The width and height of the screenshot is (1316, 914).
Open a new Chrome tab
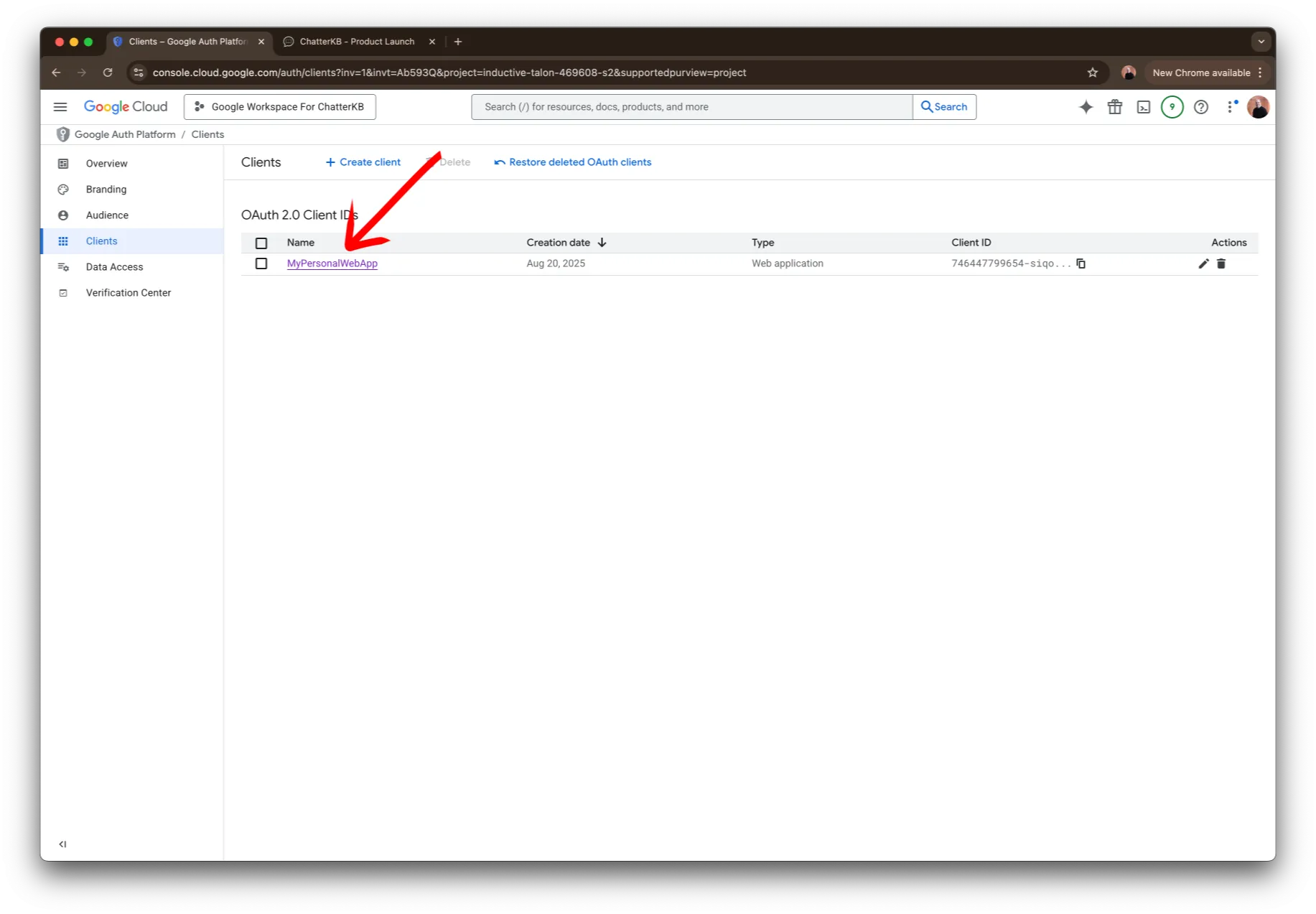click(x=457, y=42)
